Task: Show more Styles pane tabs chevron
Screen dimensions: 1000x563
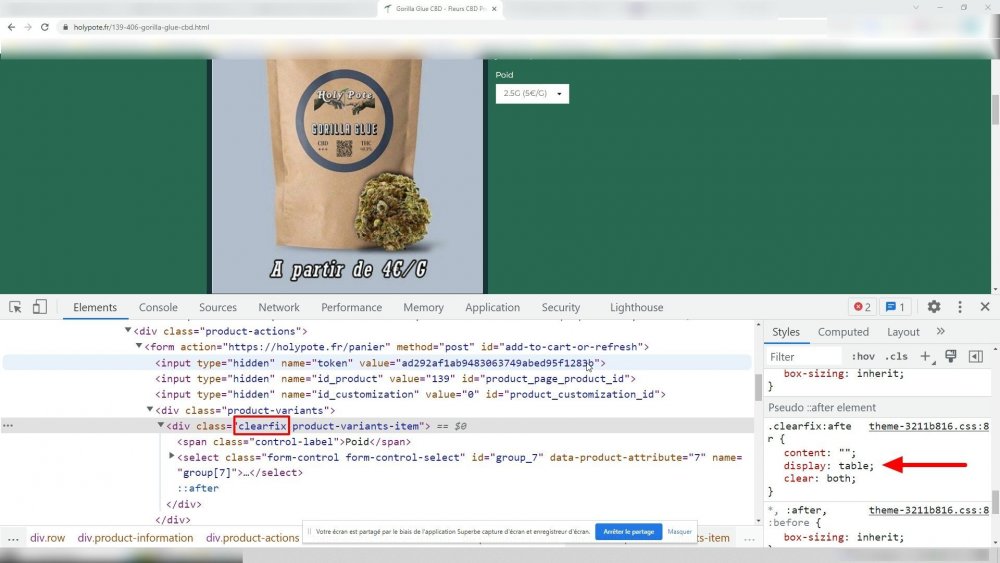Action: click(x=941, y=332)
